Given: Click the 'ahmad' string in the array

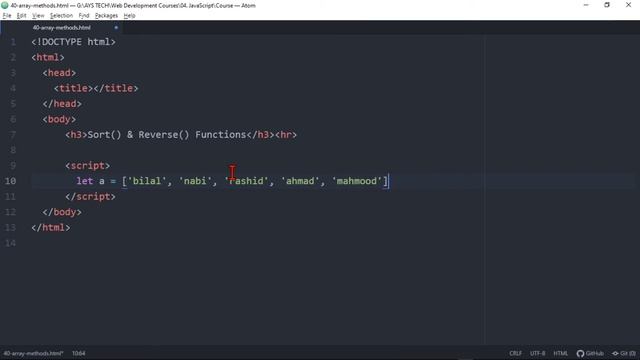Looking at the screenshot, I should 300,181.
